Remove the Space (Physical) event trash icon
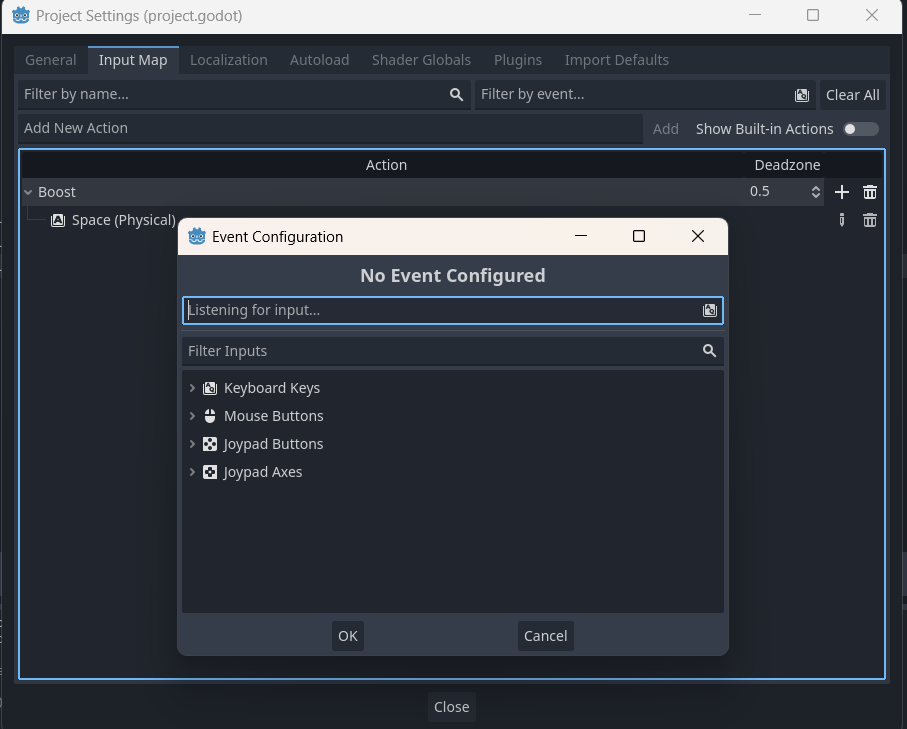This screenshot has width=907, height=729. tap(870, 220)
